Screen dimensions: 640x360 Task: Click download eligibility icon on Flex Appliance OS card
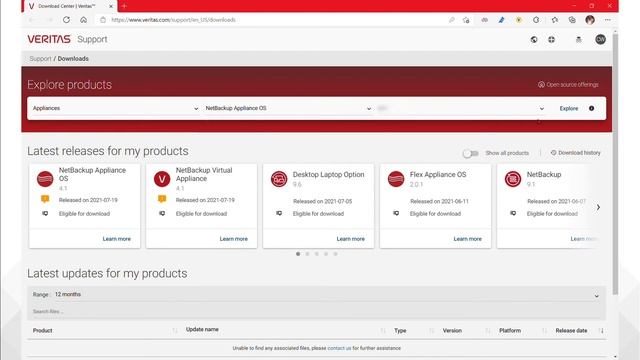[x=396, y=213]
